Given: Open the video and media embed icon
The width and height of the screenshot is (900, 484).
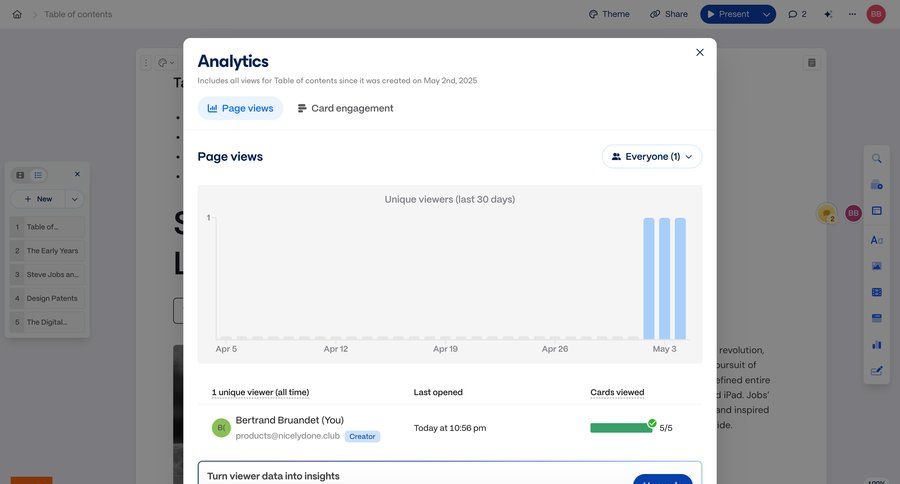Looking at the screenshot, I should [876, 292].
